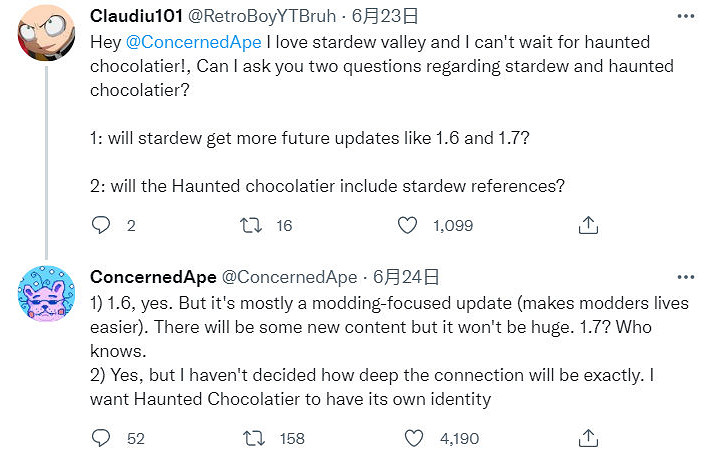The height and width of the screenshot is (459, 711).
Task: Click ConcernedApe display name in reply
Action: click(x=150, y=277)
